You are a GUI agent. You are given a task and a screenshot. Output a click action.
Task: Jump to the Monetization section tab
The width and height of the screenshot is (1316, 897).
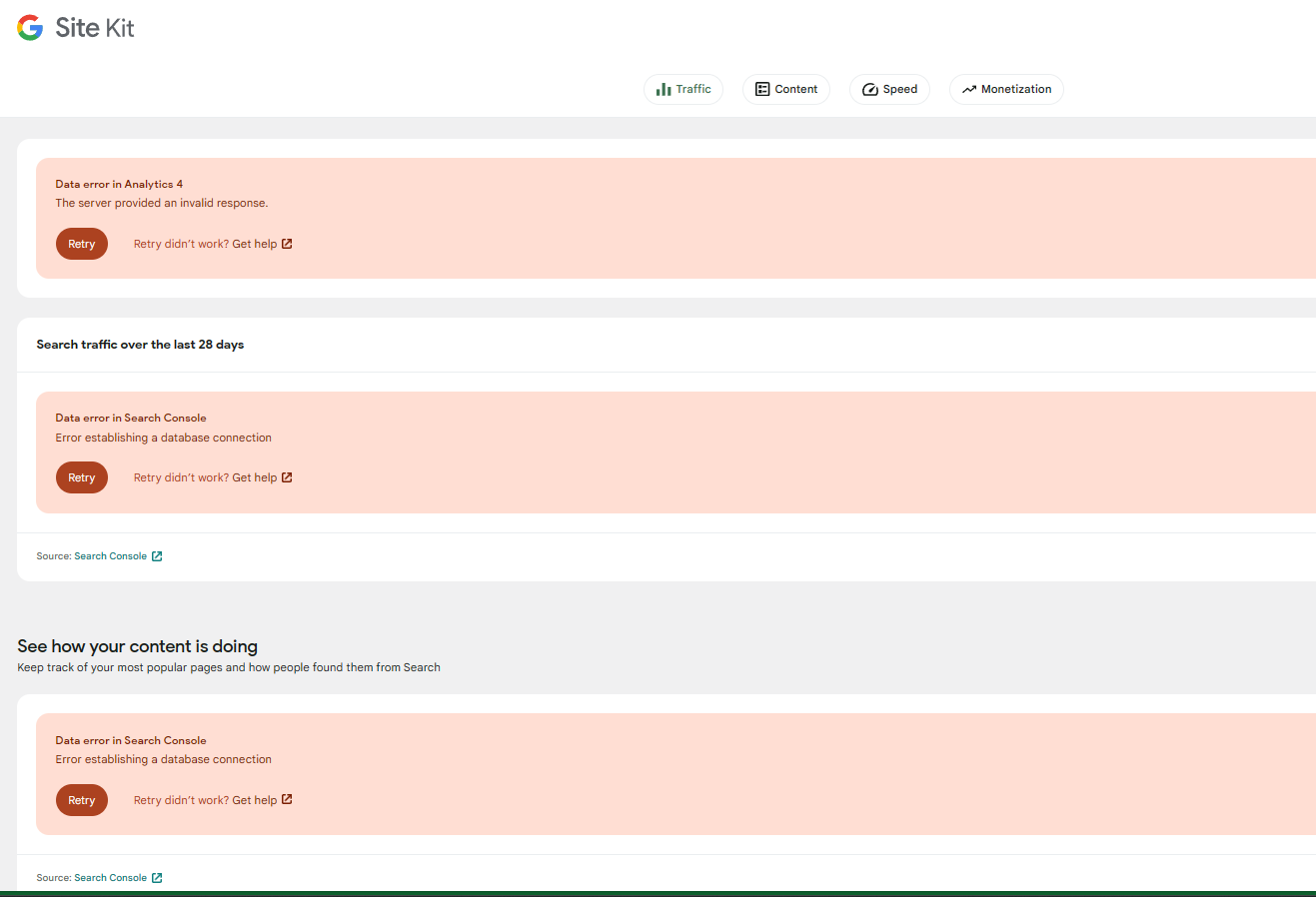(1006, 90)
